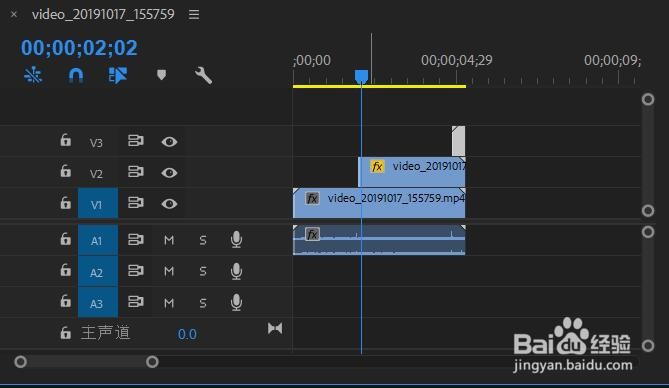Toggle nest-or-individual clips insert mode icon
This screenshot has width=669, height=388.
point(33,76)
